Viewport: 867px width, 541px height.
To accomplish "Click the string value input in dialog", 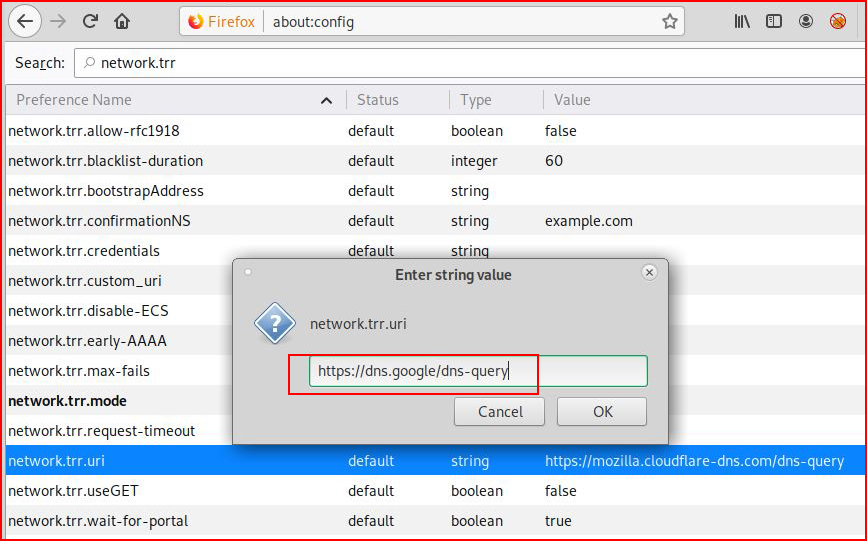I will click(478, 371).
